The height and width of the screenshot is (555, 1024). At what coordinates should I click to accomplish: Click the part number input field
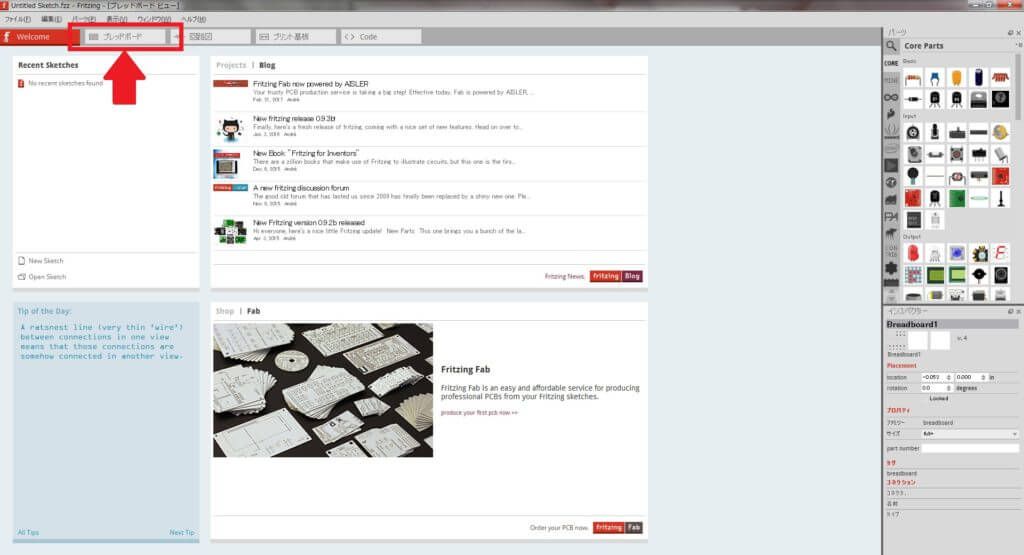pos(970,449)
